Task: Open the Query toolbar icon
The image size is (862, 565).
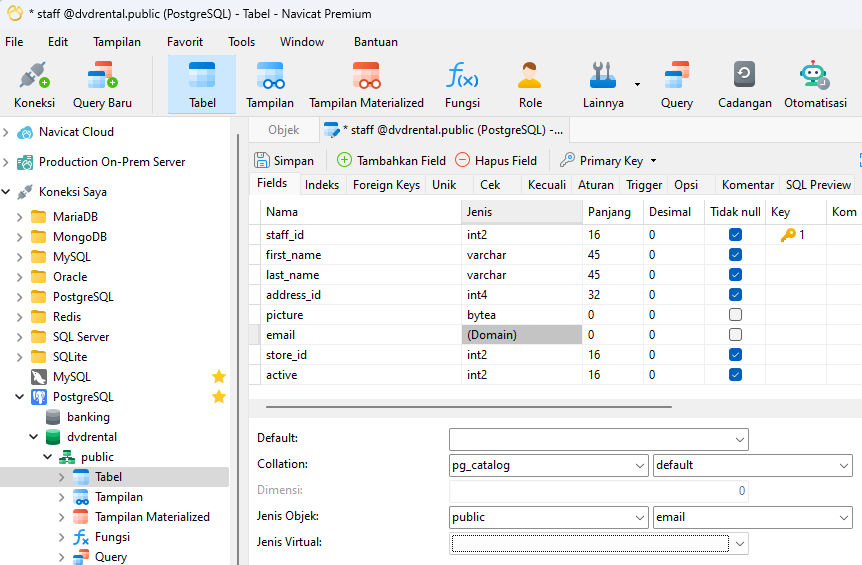Action: [676, 85]
